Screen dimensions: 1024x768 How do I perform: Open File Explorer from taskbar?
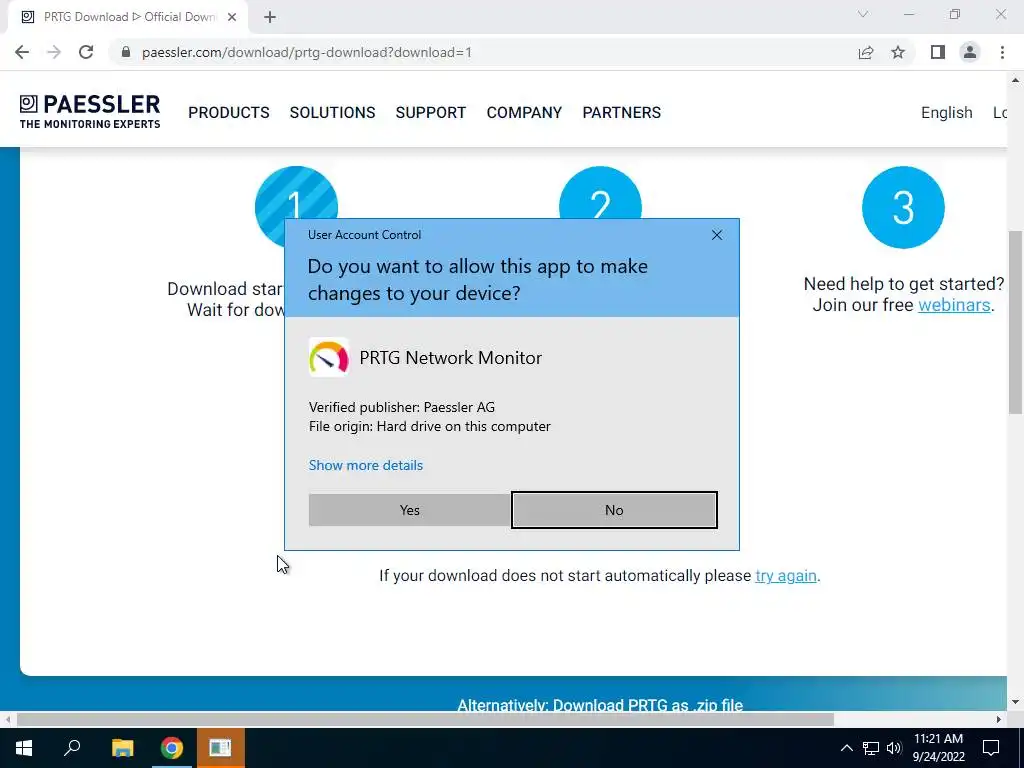(122, 748)
